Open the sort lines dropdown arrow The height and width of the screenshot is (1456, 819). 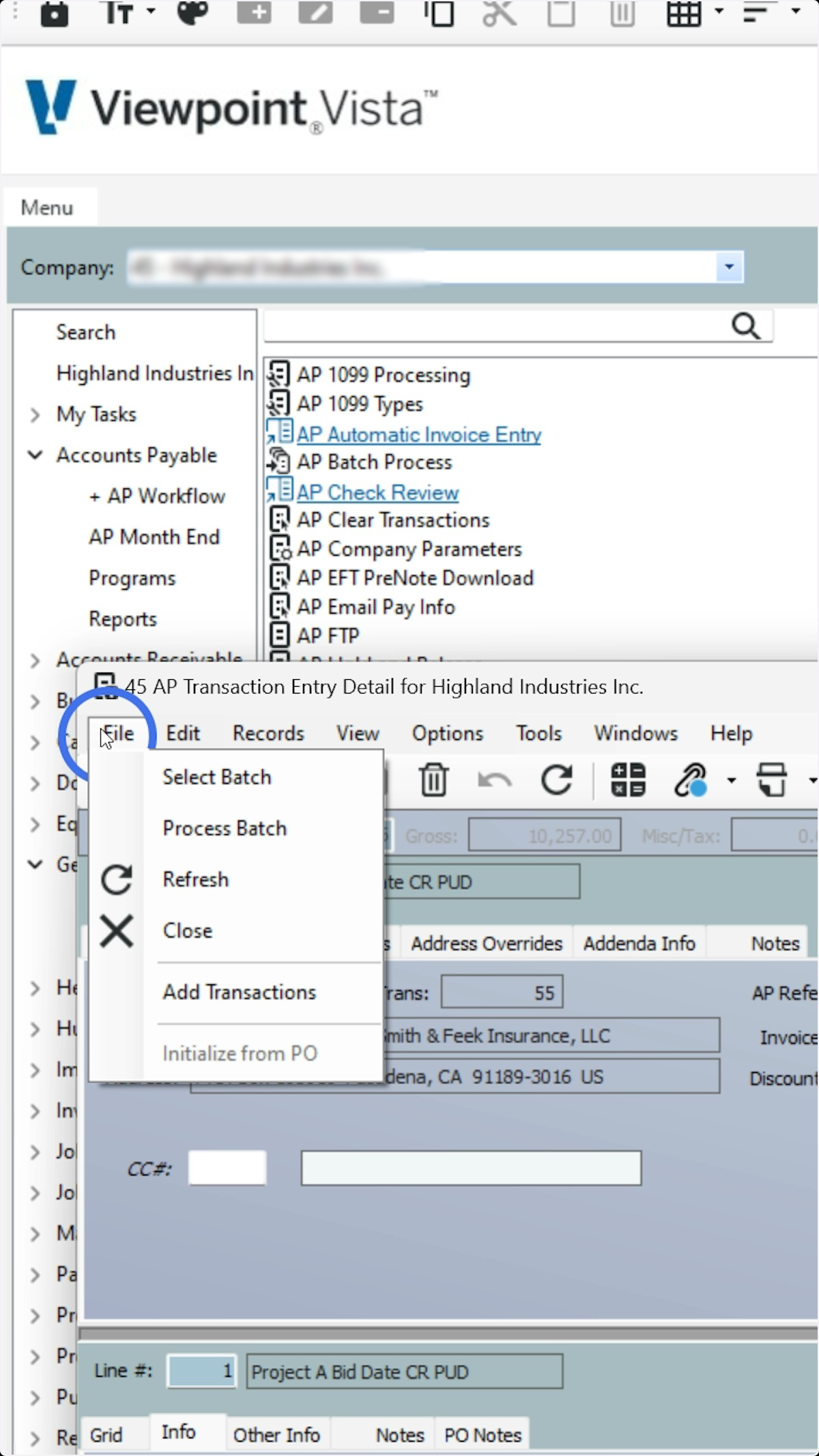(796, 11)
